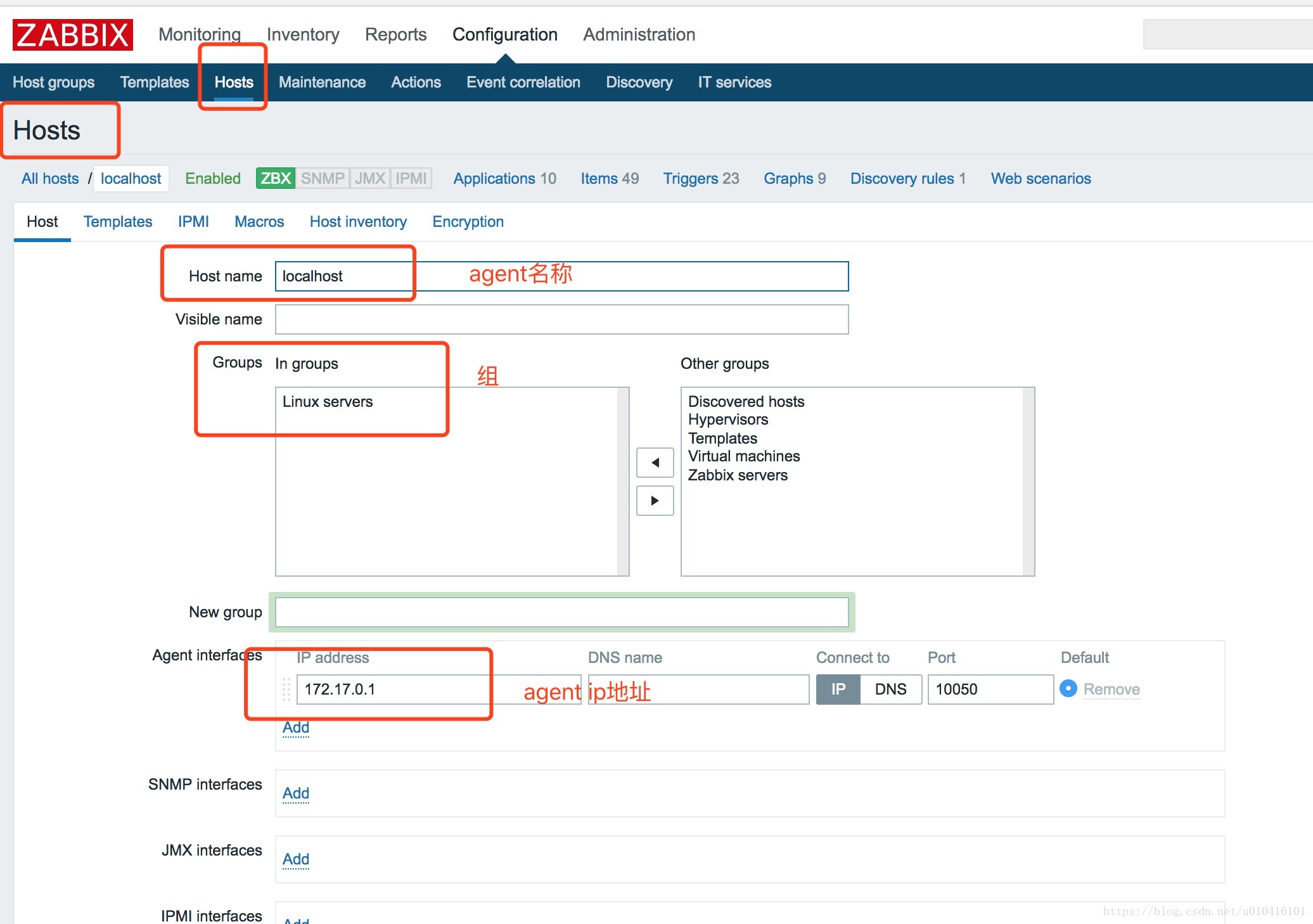The width and height of the screenshot is (1313, 924).
Task: Switch to the Host tab
Action: 42,222
